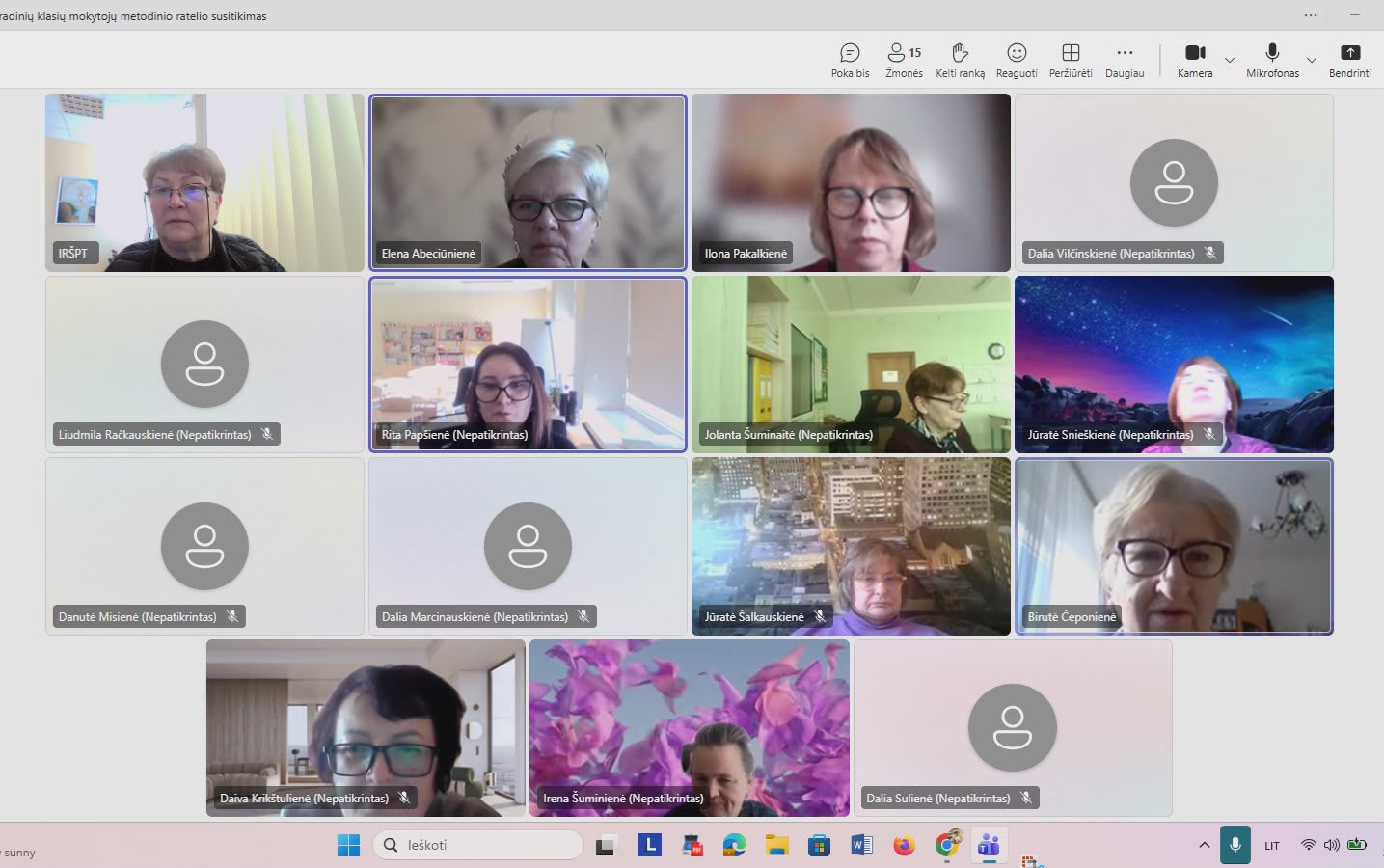
Task: Toggle the Mikrofonas mute state
Action: [x=1272, y=60]
